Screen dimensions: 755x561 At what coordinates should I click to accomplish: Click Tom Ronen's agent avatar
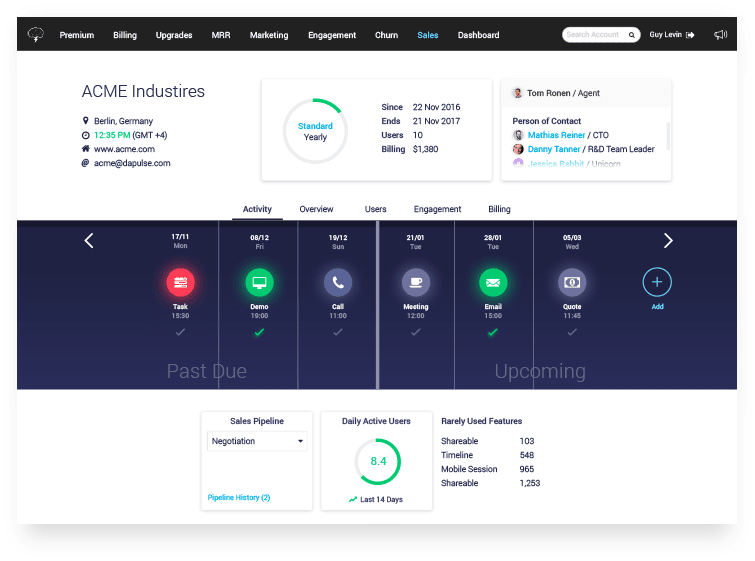tap(518, 93)
